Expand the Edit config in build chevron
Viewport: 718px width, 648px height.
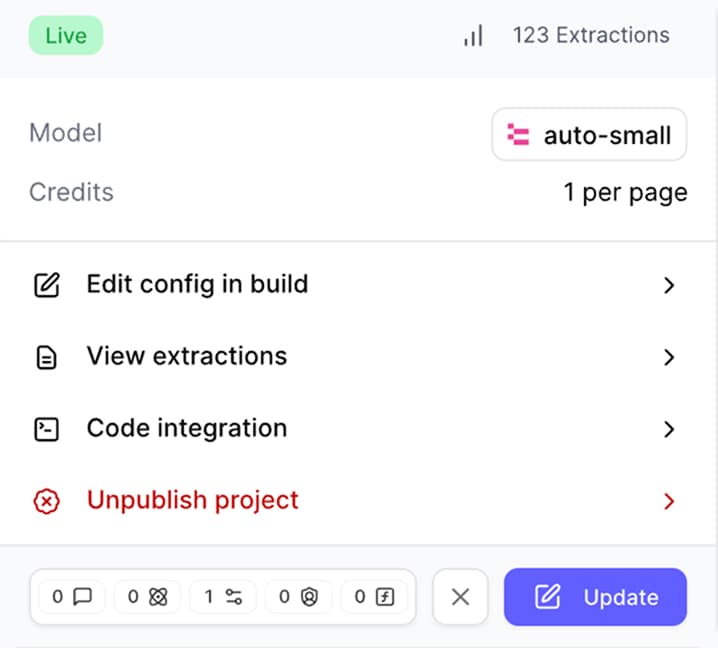click(x=669, y=285)
